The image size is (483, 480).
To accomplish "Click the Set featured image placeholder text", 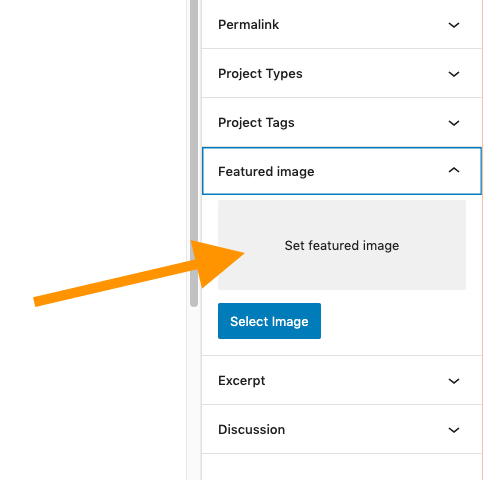I will click(x=342, y=246).
